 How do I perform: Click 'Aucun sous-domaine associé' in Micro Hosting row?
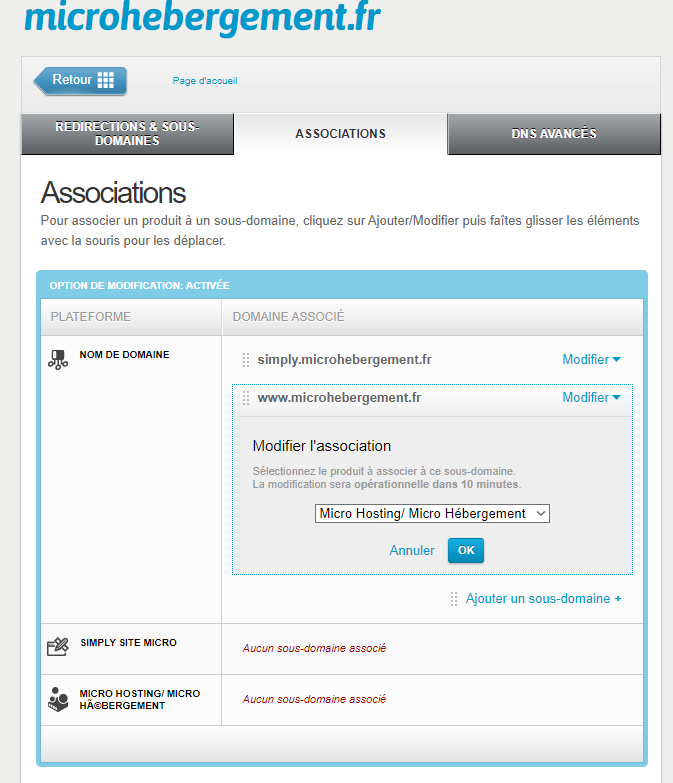[x=315, y=699]
